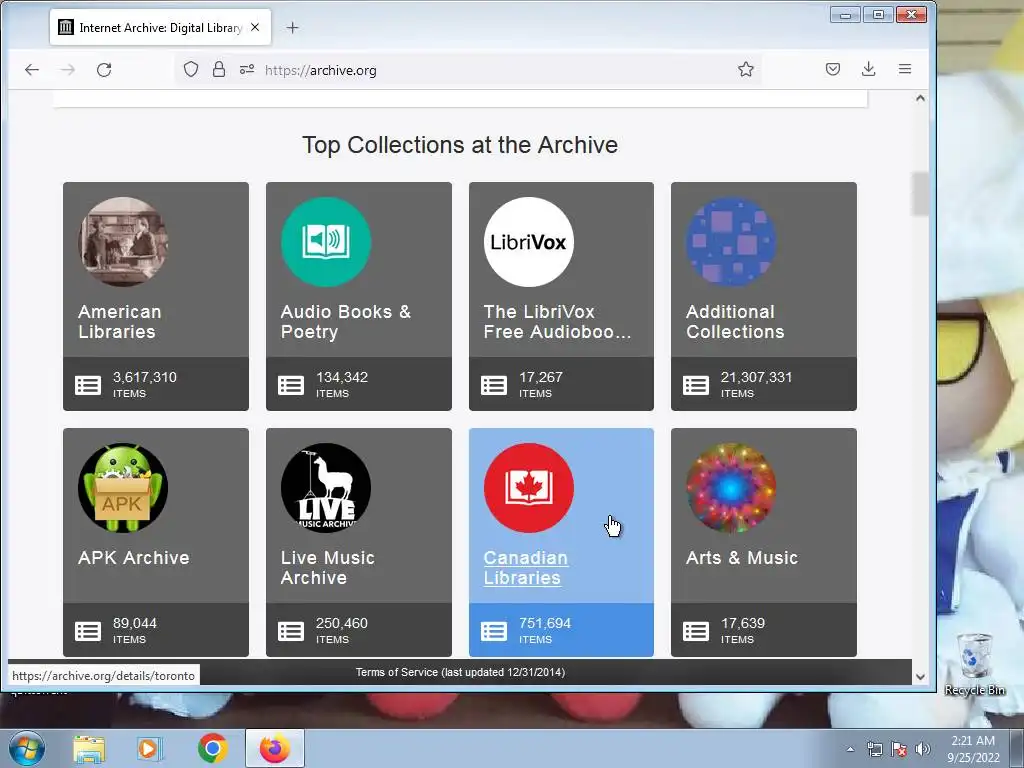Click the site security padlock icon
Screen dimensions: 1024x768
coord(219,69)
